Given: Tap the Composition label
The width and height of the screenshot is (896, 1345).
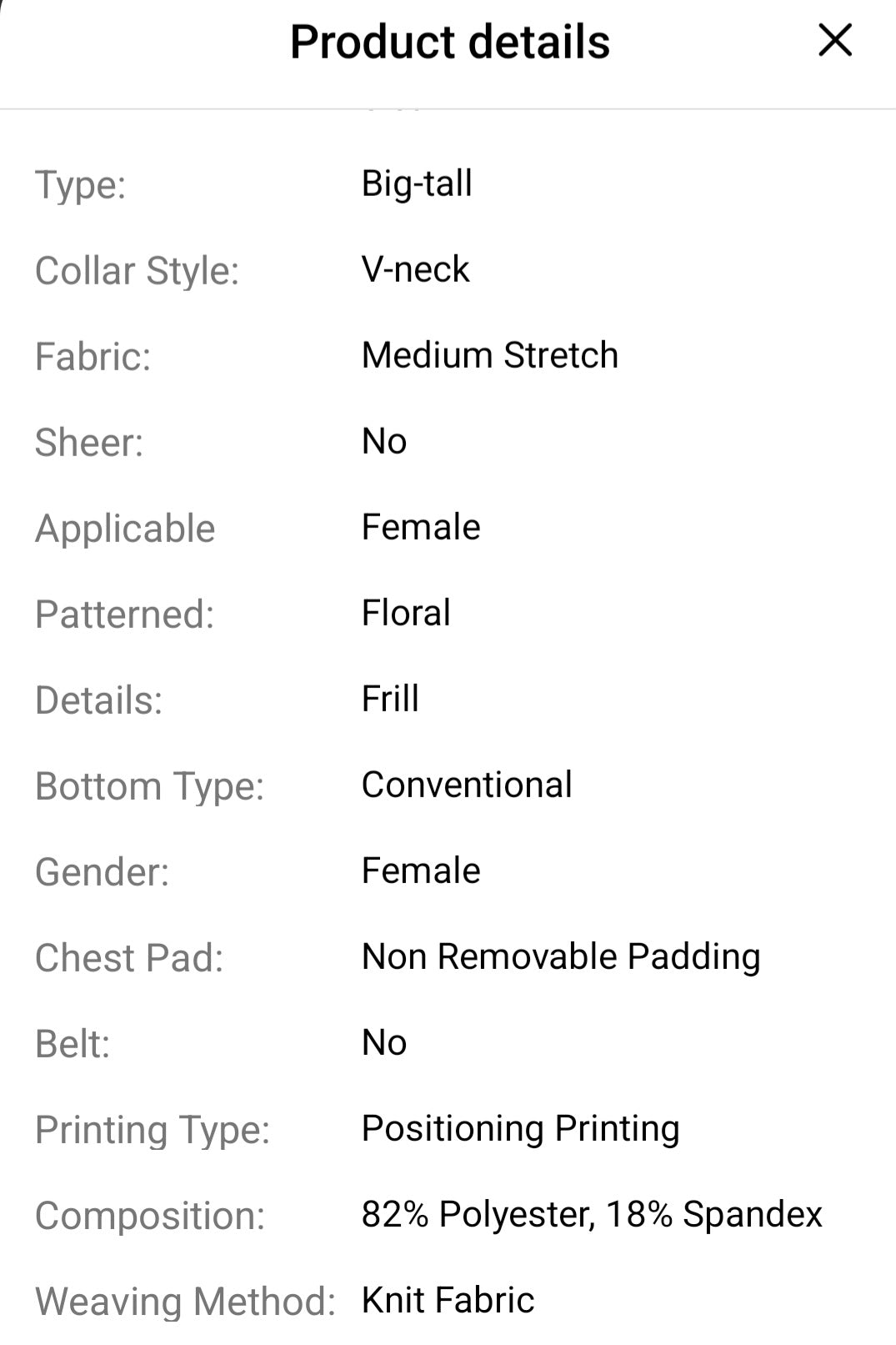Looking at the screenshot, I should [x=149, y=1216].
